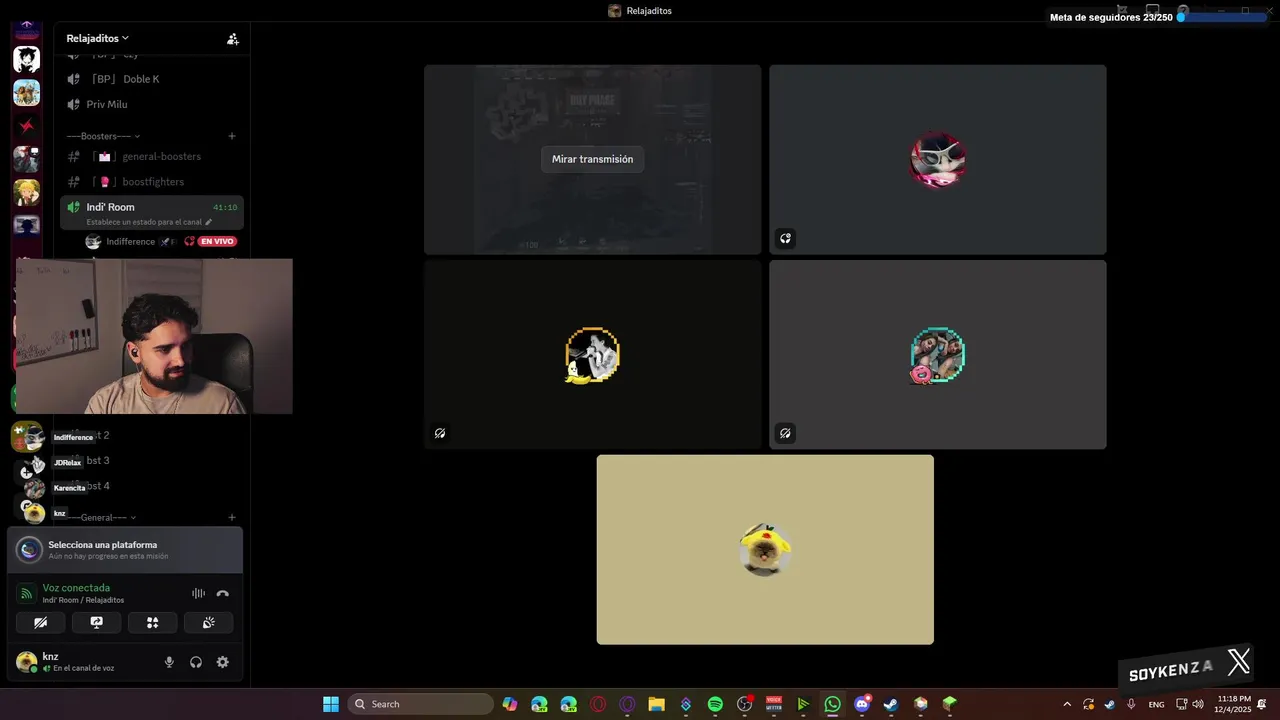This screenshot has width=1280, height=720.
Task: Open the Windows Start menu
Action: (331, 704)
